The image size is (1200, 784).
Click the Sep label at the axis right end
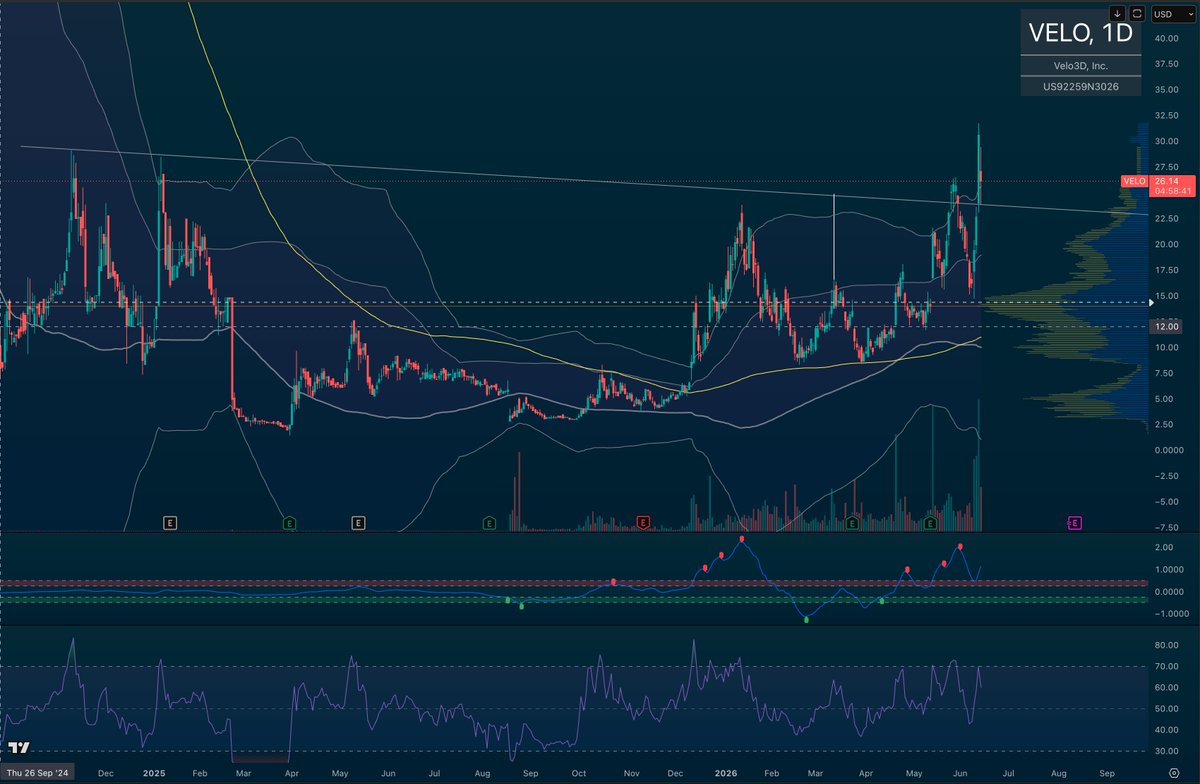[x=1108, y=773]
